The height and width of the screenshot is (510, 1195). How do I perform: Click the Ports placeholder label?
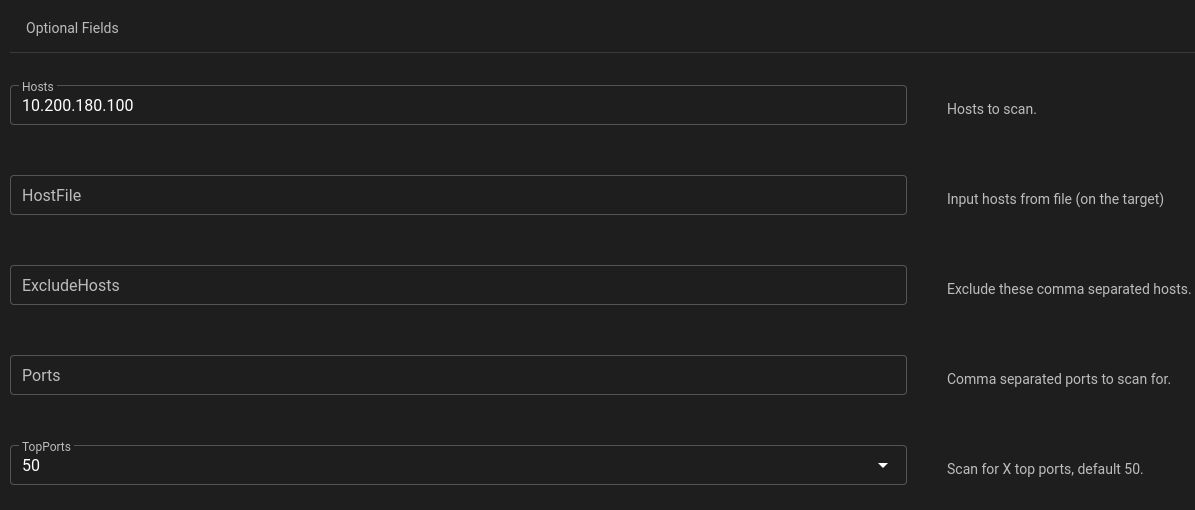(41, 375)
